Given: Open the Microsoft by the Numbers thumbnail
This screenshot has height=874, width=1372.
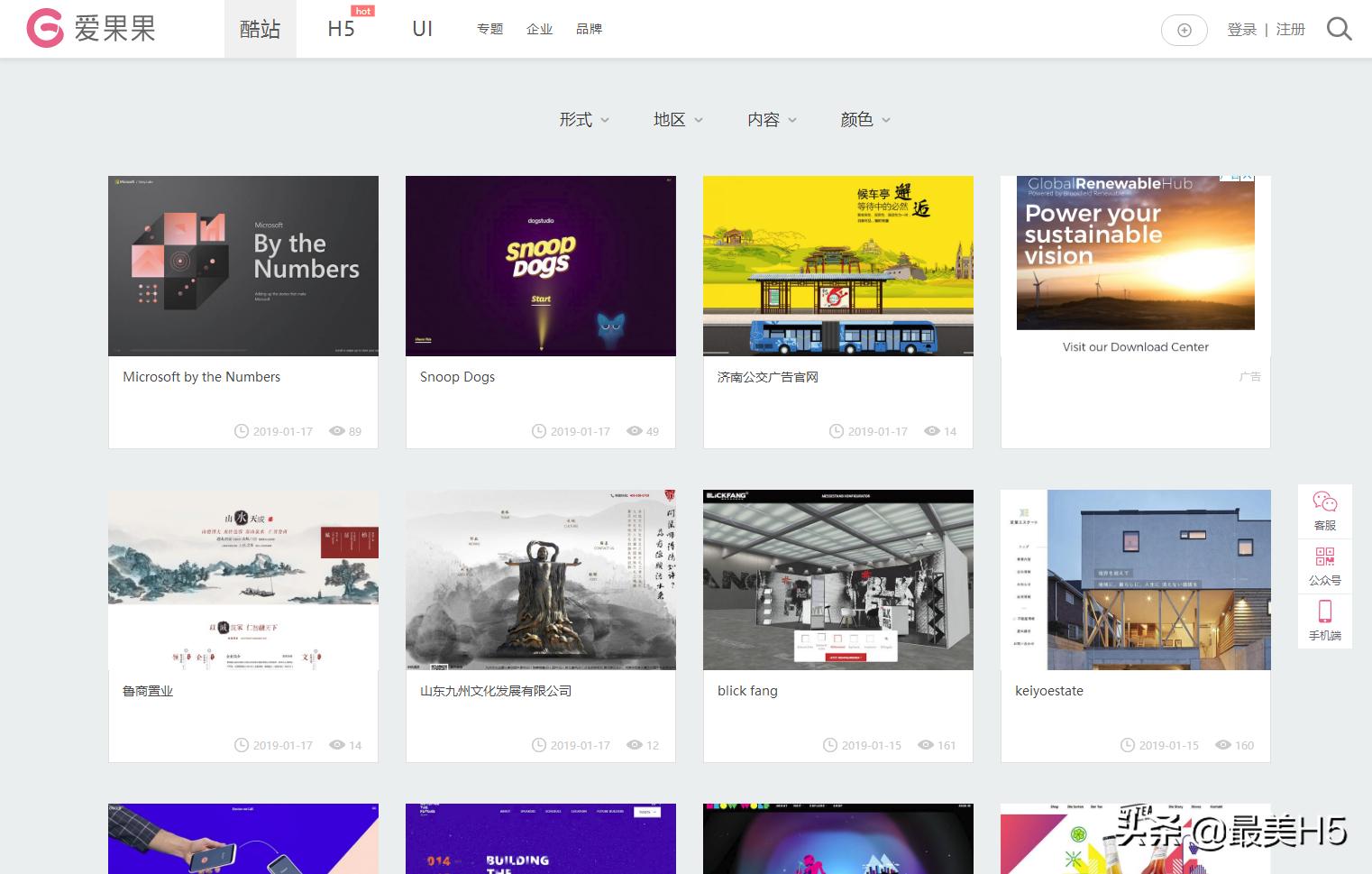Looking at the screenshot, I should pos(243,266).
